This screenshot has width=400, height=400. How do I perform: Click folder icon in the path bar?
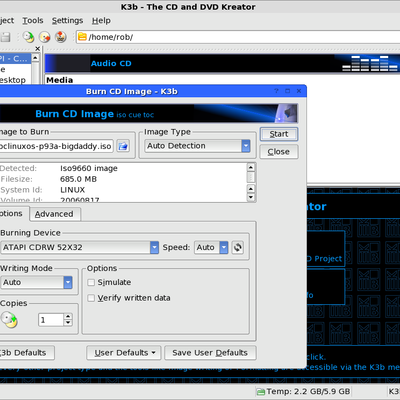coord(82,37)
